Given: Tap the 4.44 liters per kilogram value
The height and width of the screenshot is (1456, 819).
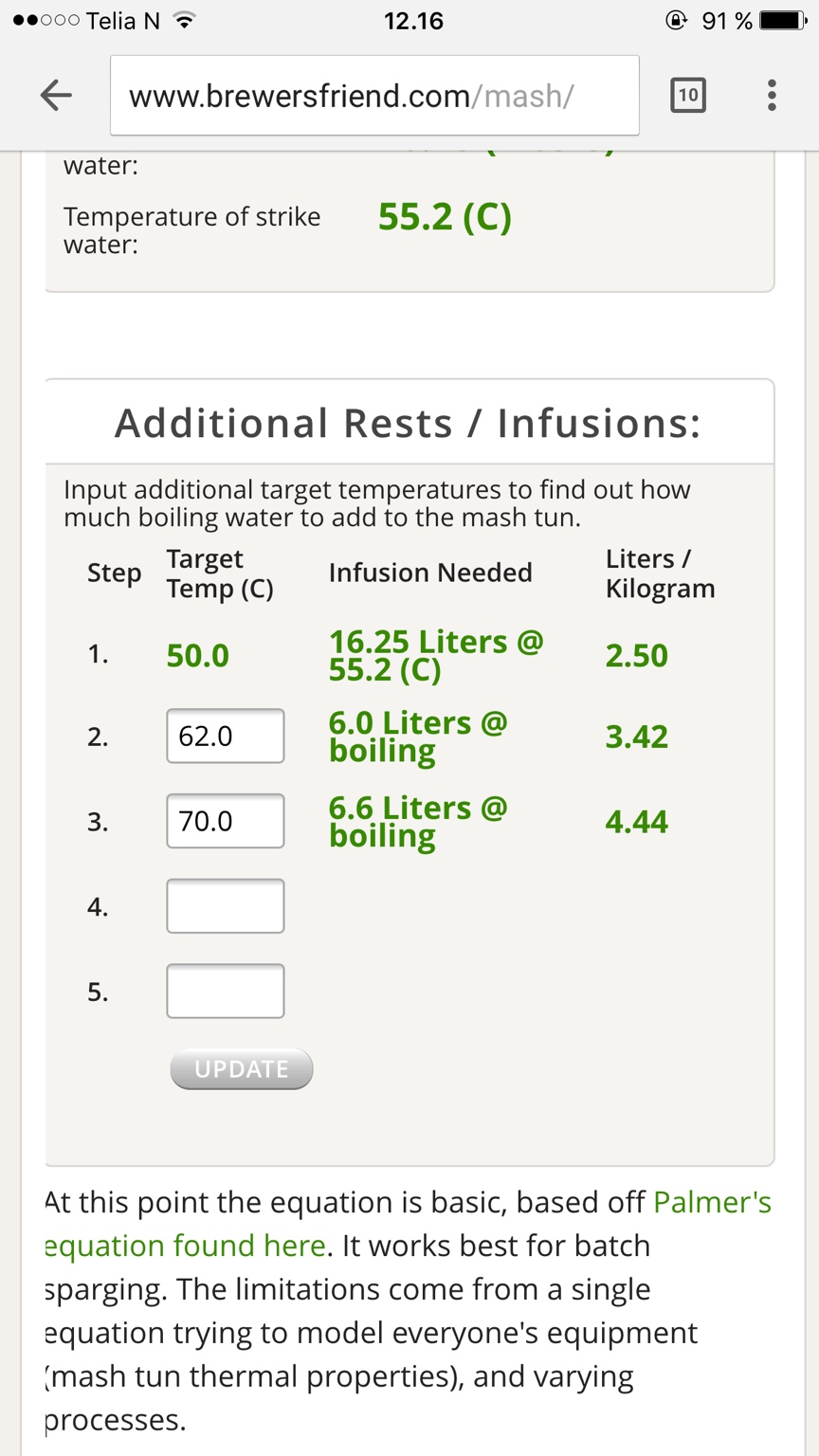Looking at the screenshot, I should click(637, 822).
